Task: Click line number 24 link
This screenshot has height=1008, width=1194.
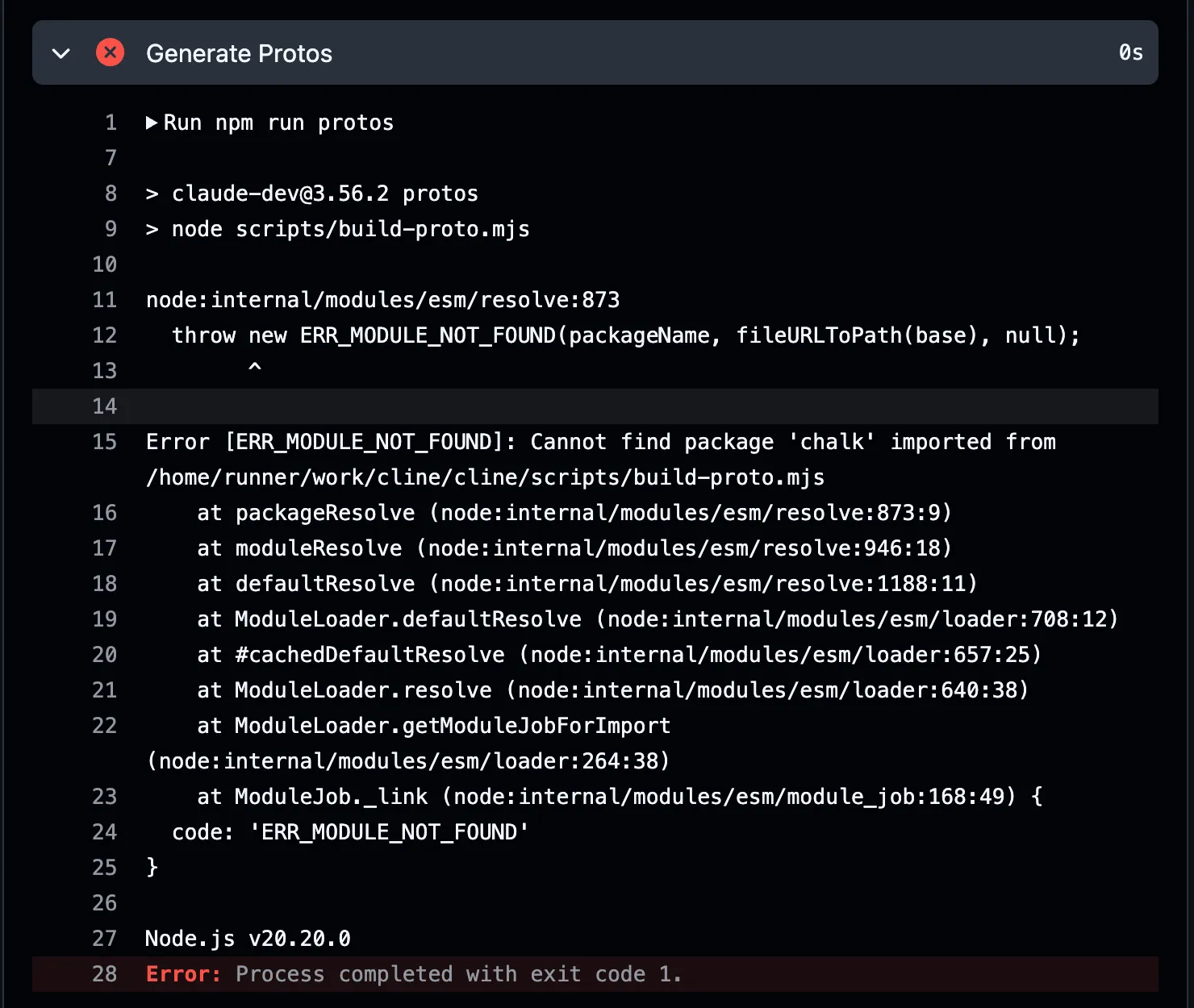Action: (105, 833)
